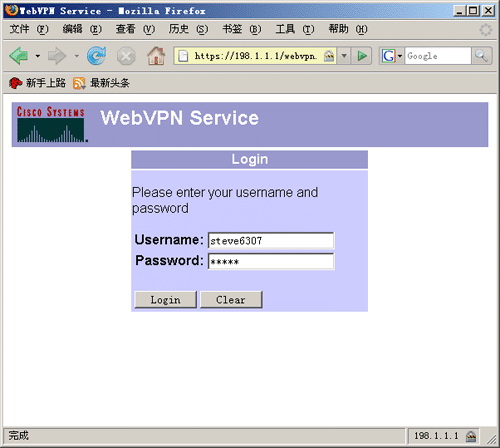The width and height of the screenshot is (500, 448).
Task: Open the Google search engine selector
Action: [x=392, y=56]
